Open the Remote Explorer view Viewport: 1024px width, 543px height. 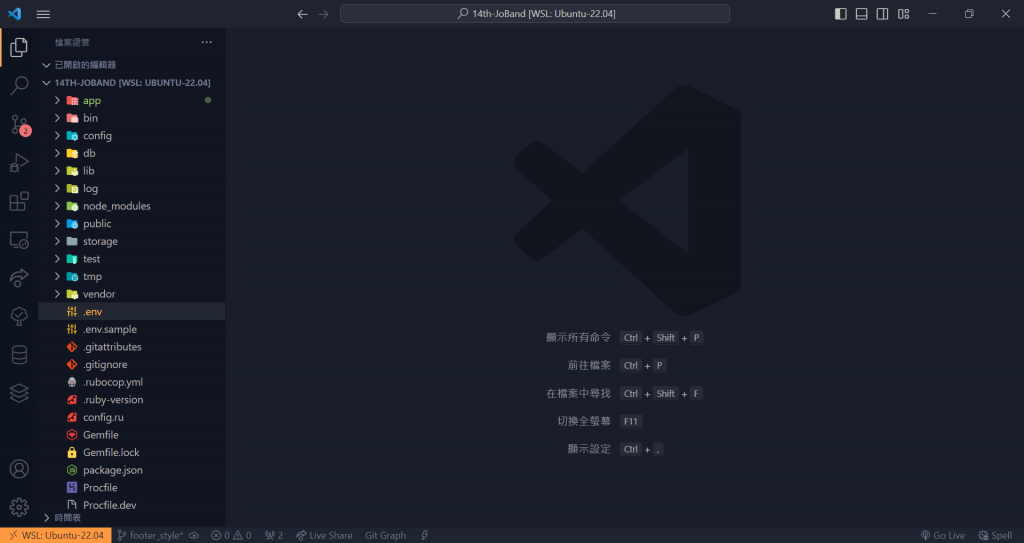pyautogui.click(x=19, y=240)
